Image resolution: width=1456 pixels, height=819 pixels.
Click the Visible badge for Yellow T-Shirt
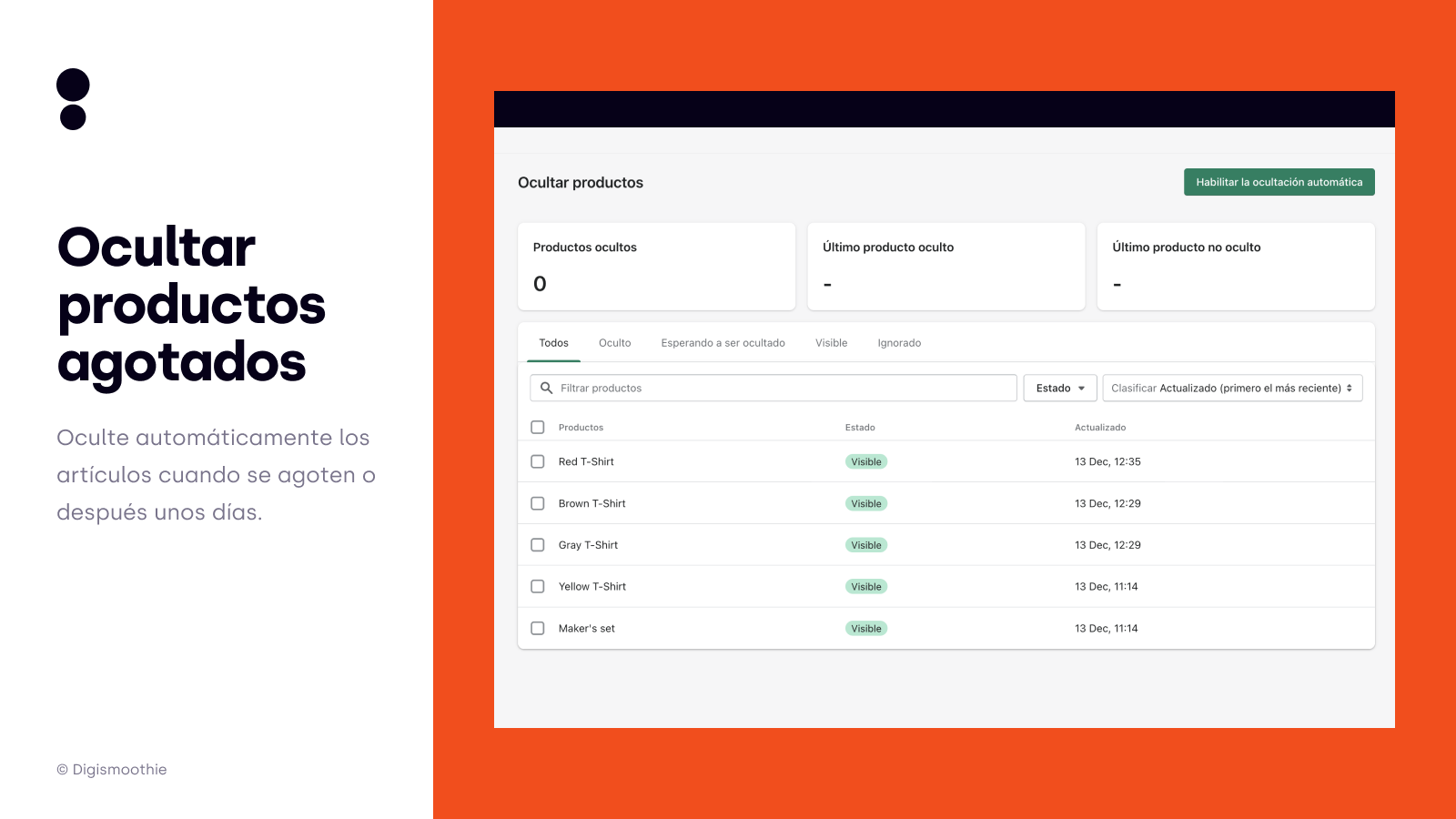tap(866, 587)
